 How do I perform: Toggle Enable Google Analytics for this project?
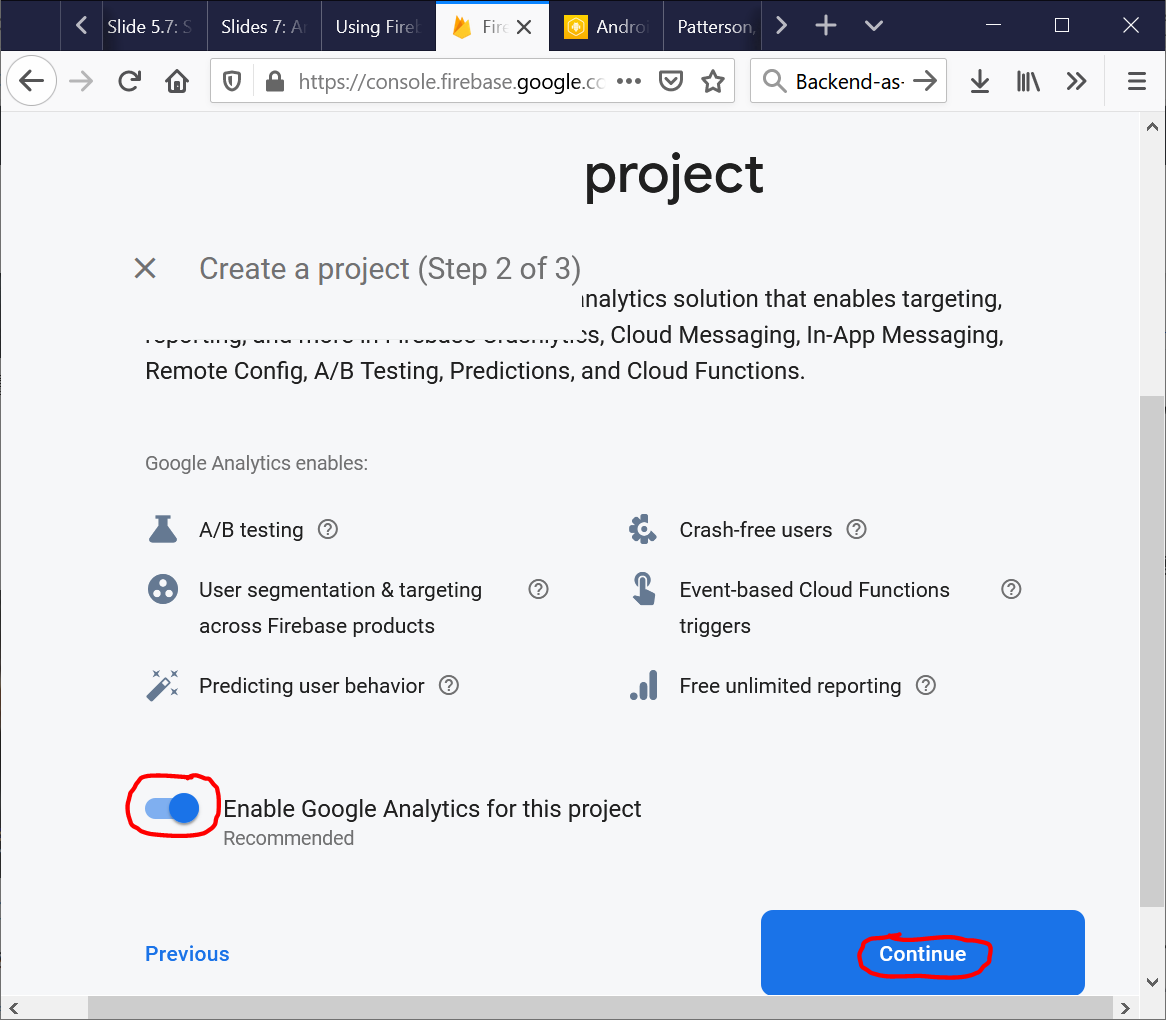[x=172, y=808]
